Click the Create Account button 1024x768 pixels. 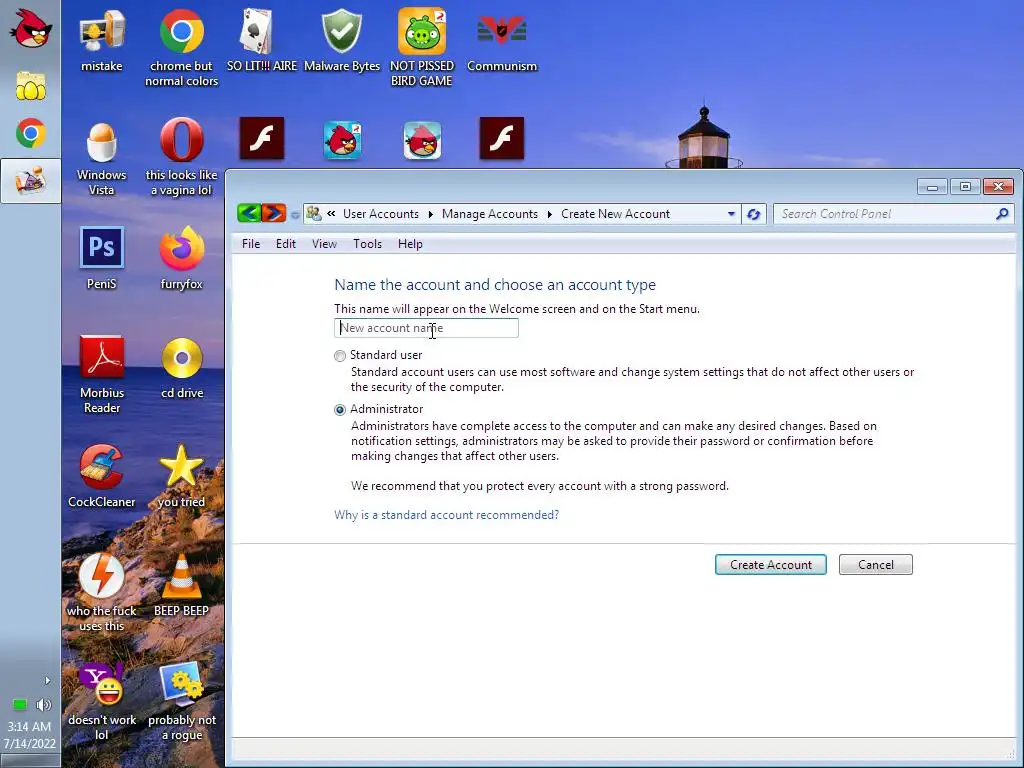tap(771, 565)
